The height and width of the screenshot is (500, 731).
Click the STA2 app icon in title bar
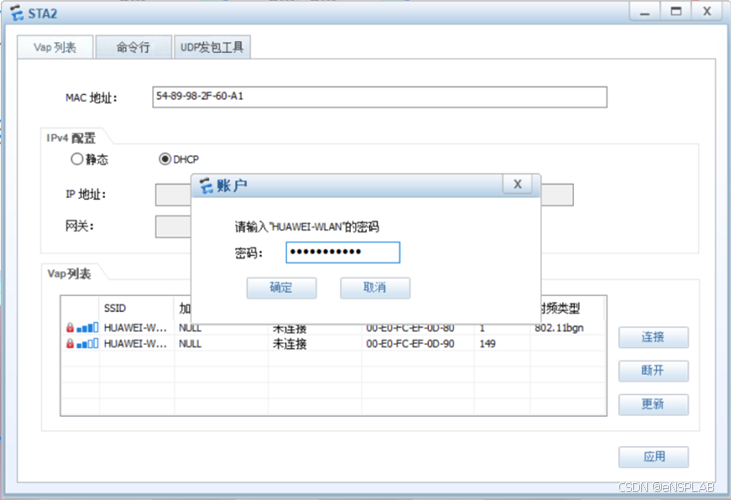17,13
